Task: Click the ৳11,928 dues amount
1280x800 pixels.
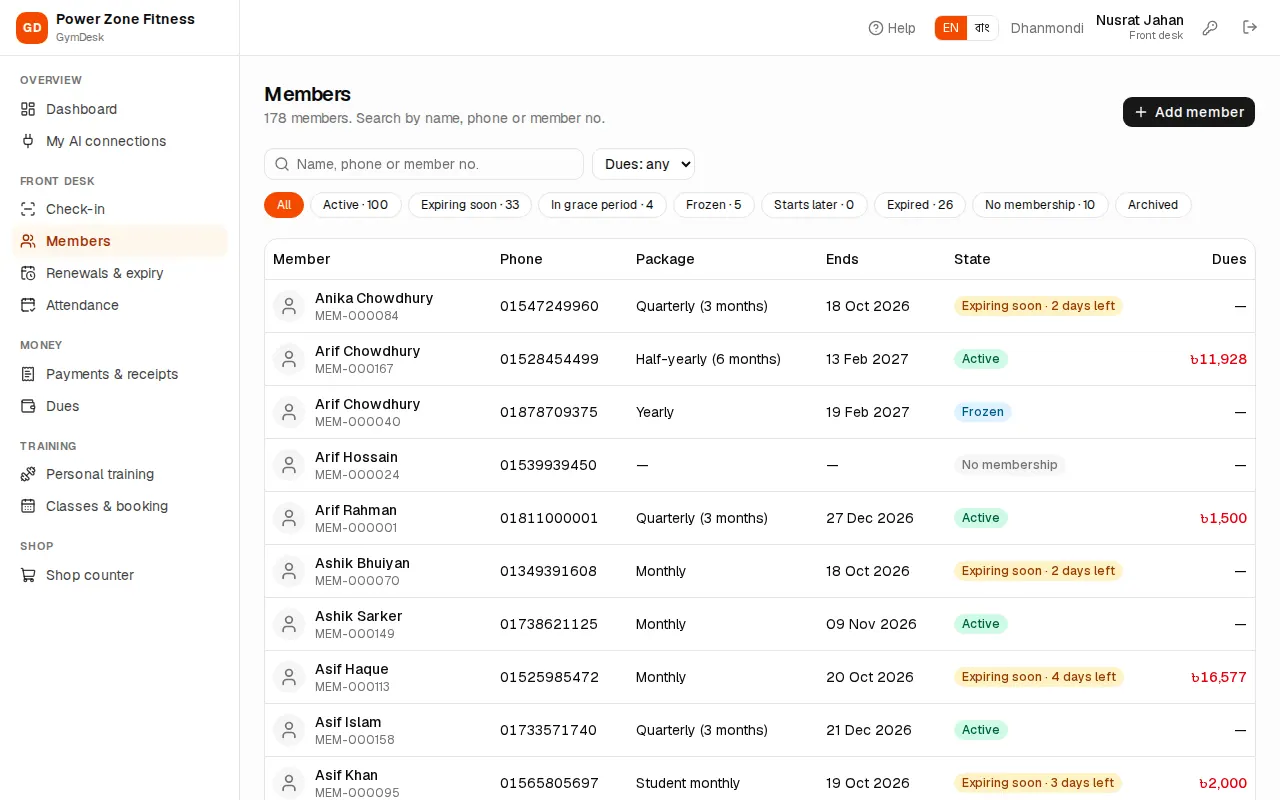Action: (1218, 359)
